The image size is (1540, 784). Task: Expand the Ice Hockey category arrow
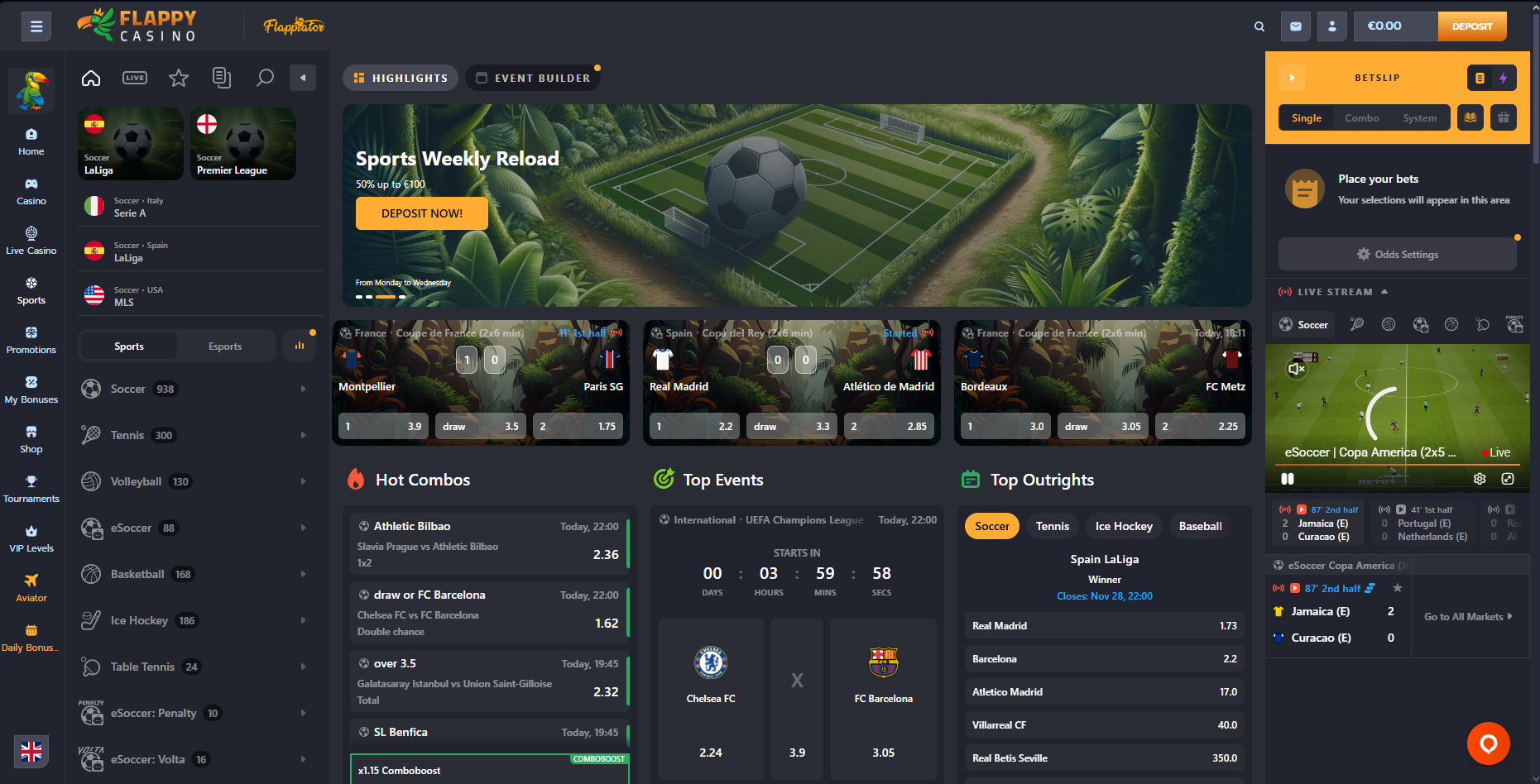tap(303, 620)
